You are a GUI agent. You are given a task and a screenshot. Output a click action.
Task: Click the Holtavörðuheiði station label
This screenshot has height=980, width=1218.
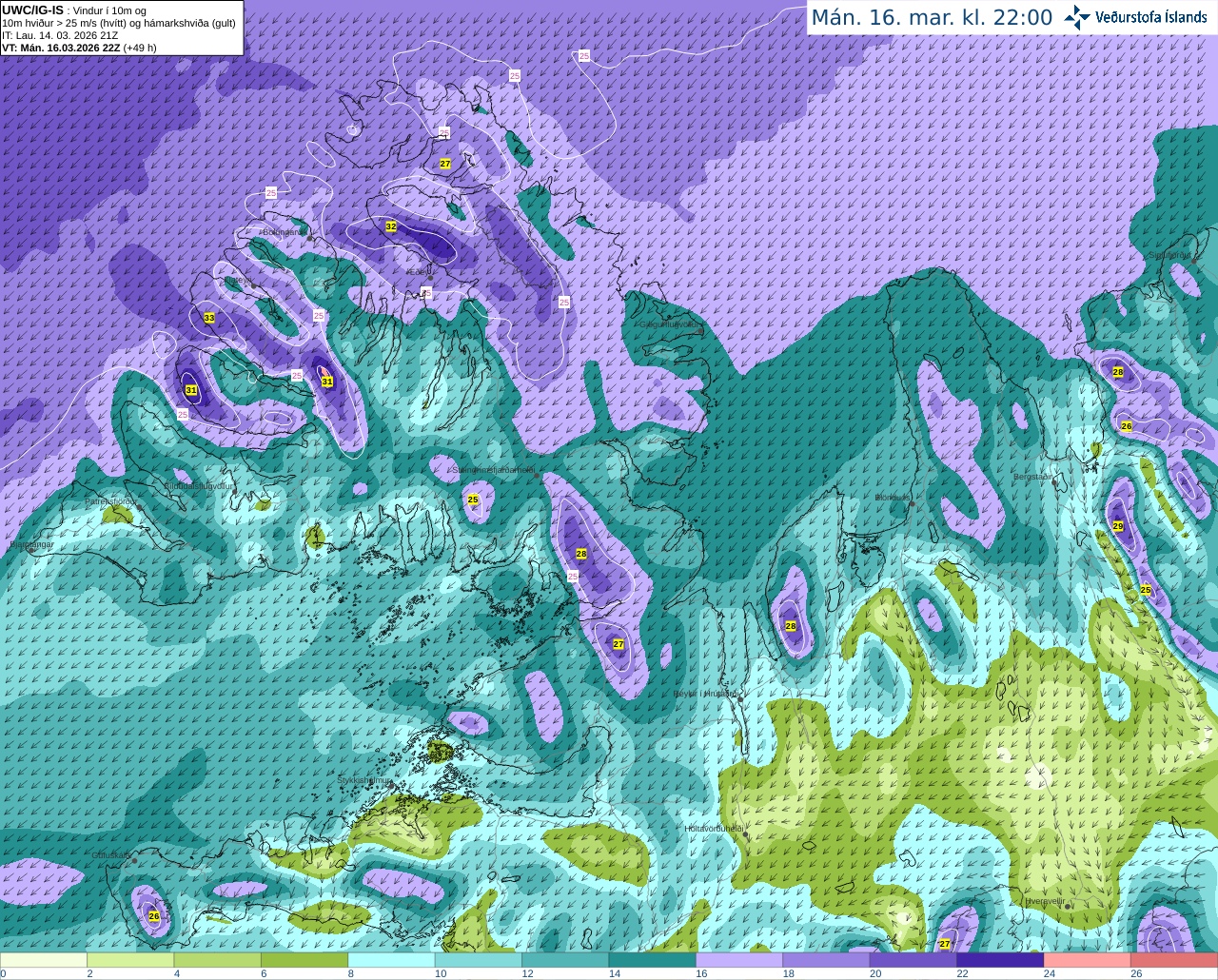pos(714,828)
